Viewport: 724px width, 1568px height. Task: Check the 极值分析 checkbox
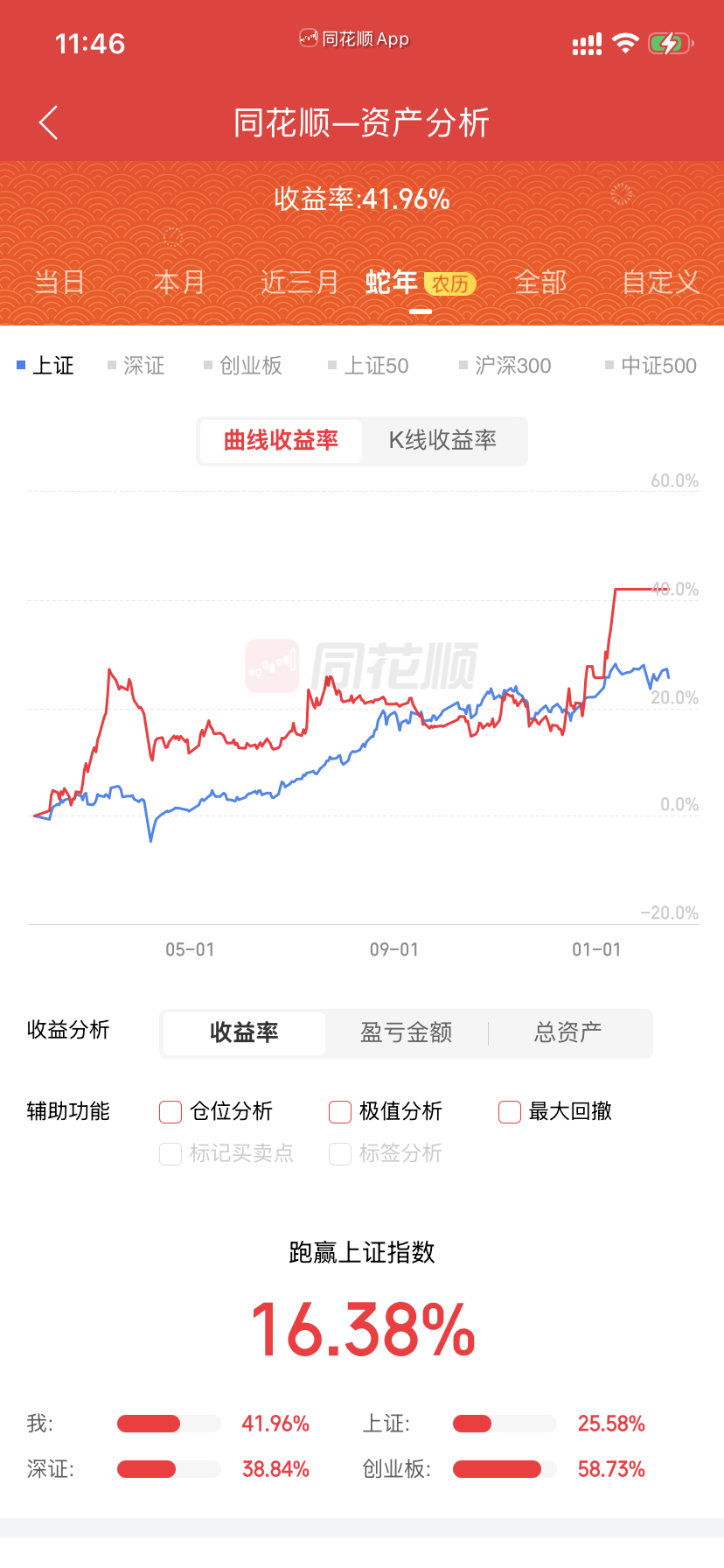tap(340, 1111)
